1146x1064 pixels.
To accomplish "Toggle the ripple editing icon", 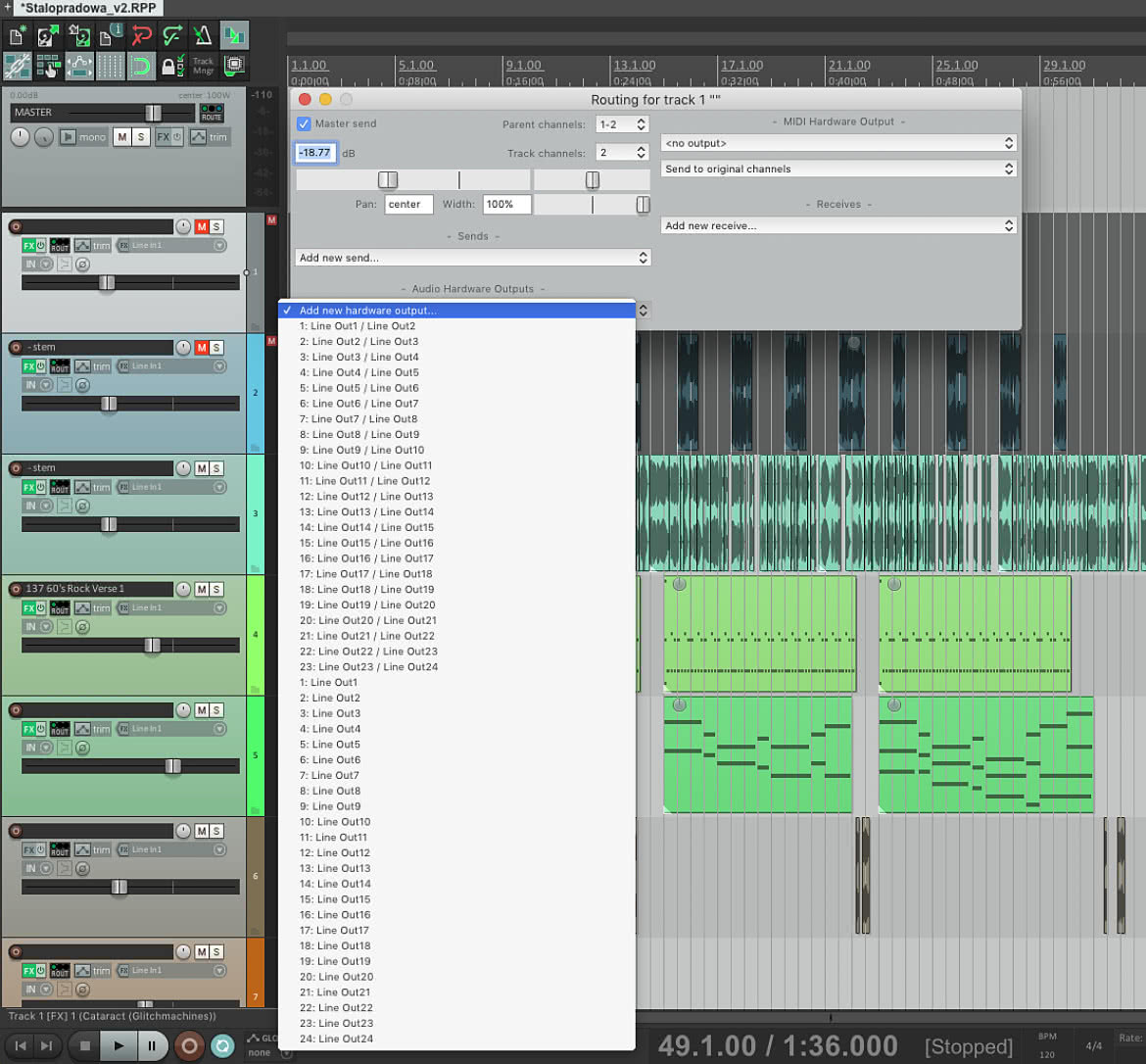I will coord(48,67).
